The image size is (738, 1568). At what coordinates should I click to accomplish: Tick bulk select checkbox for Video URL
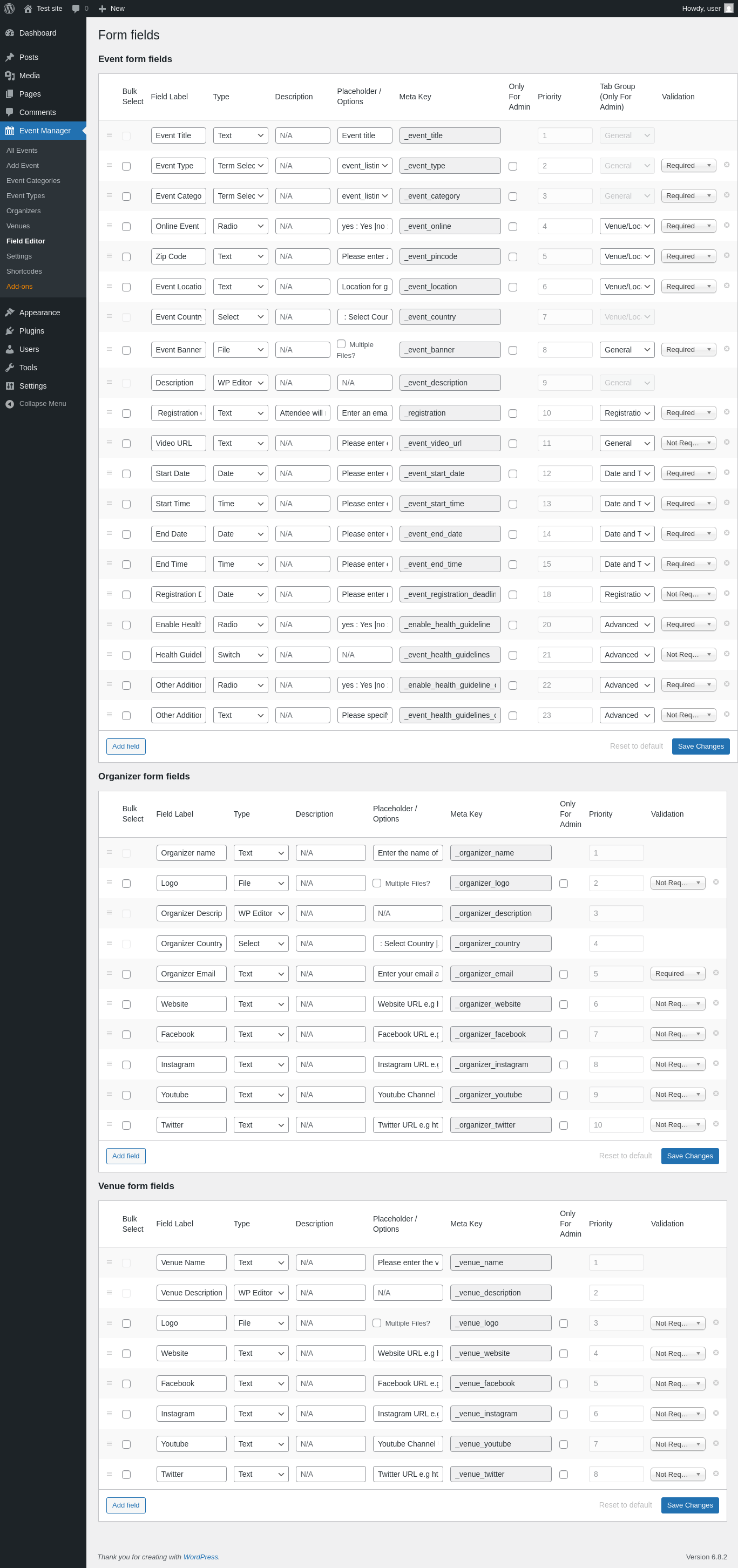coord(126,444)
